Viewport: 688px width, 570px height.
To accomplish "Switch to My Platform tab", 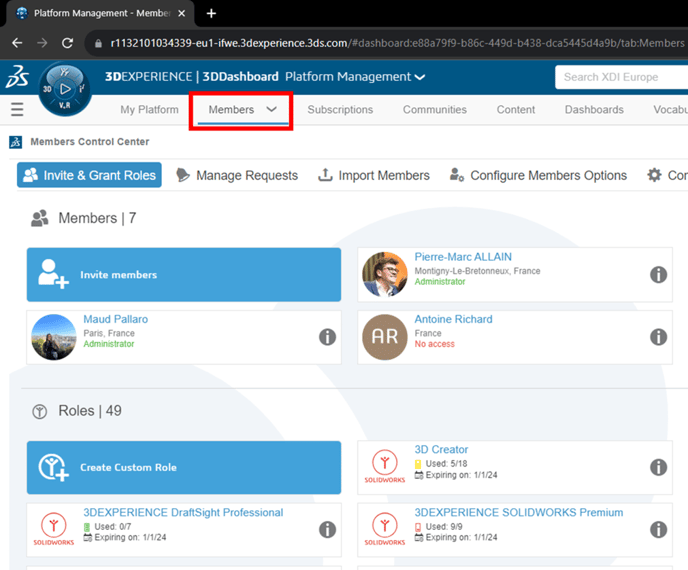I will point(150,110).
